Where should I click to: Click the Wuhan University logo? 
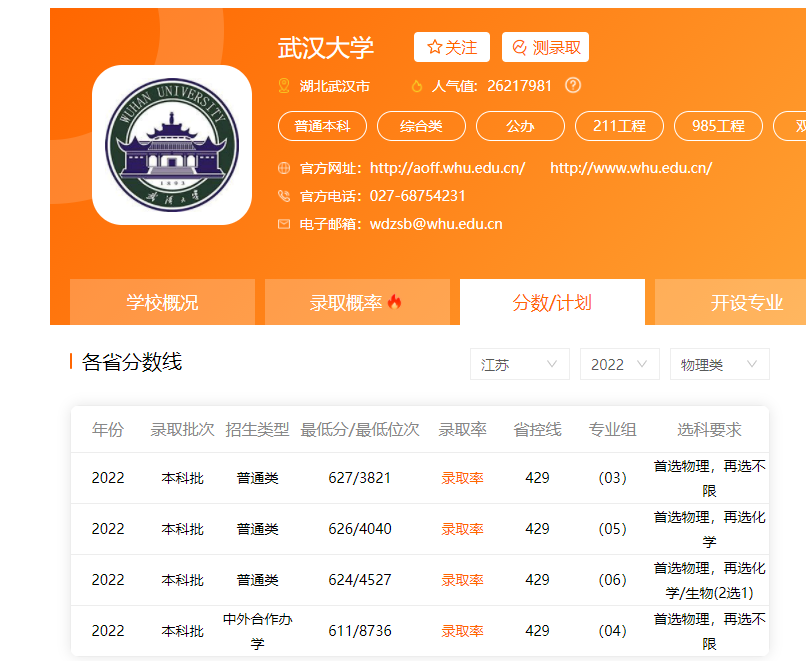click(172, 145)
